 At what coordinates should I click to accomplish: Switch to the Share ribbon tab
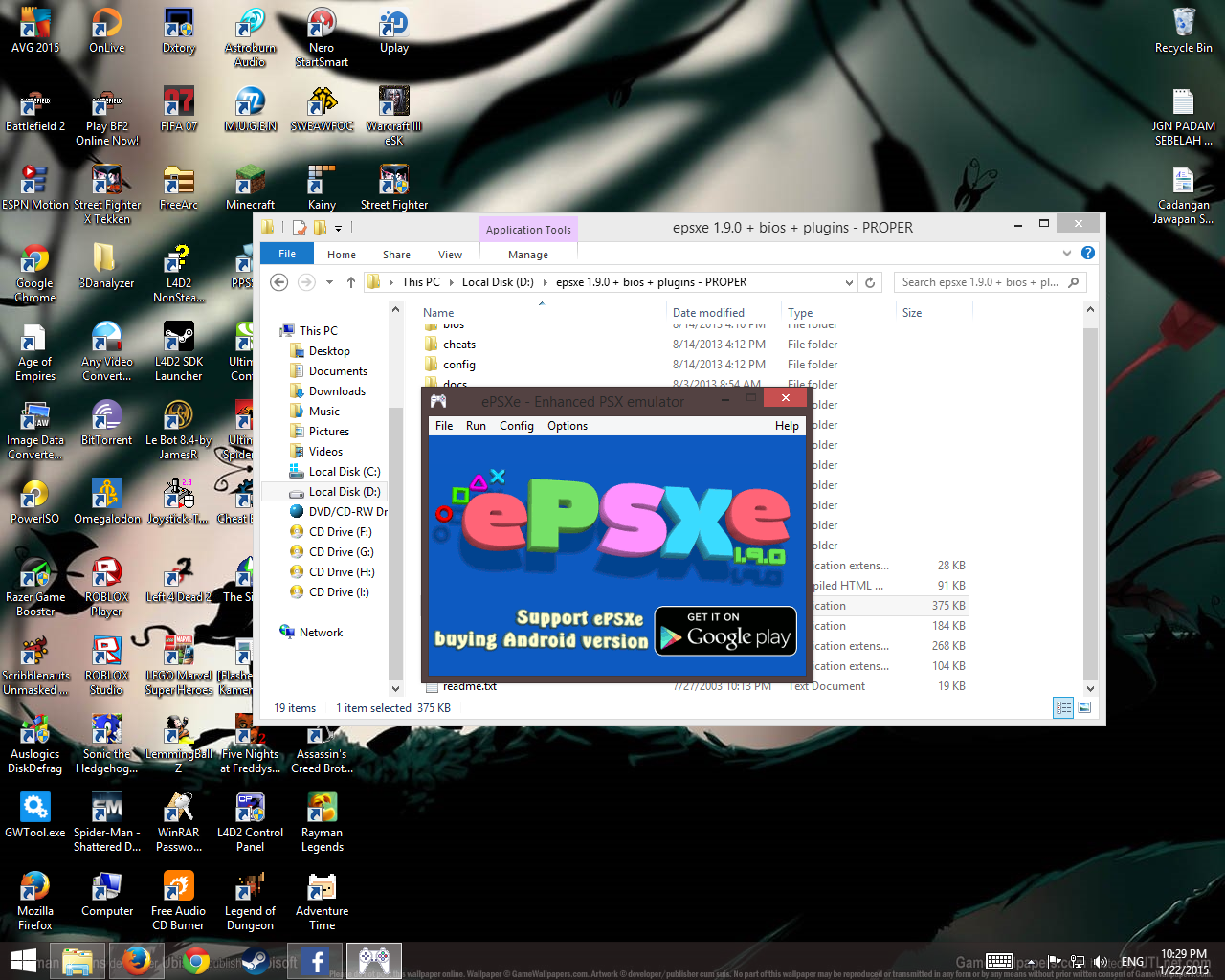pyautogui.click(x=396, y=255)
